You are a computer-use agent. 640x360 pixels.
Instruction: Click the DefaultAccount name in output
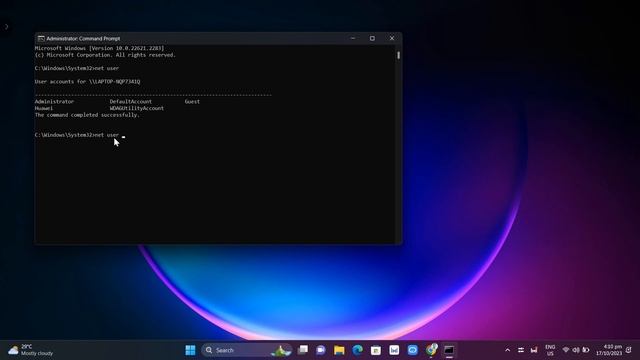click(x=131, y=102)
